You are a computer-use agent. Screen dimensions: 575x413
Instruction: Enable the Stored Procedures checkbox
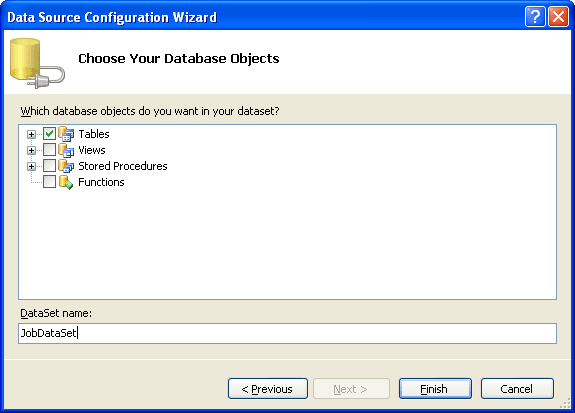pos(50,166)
